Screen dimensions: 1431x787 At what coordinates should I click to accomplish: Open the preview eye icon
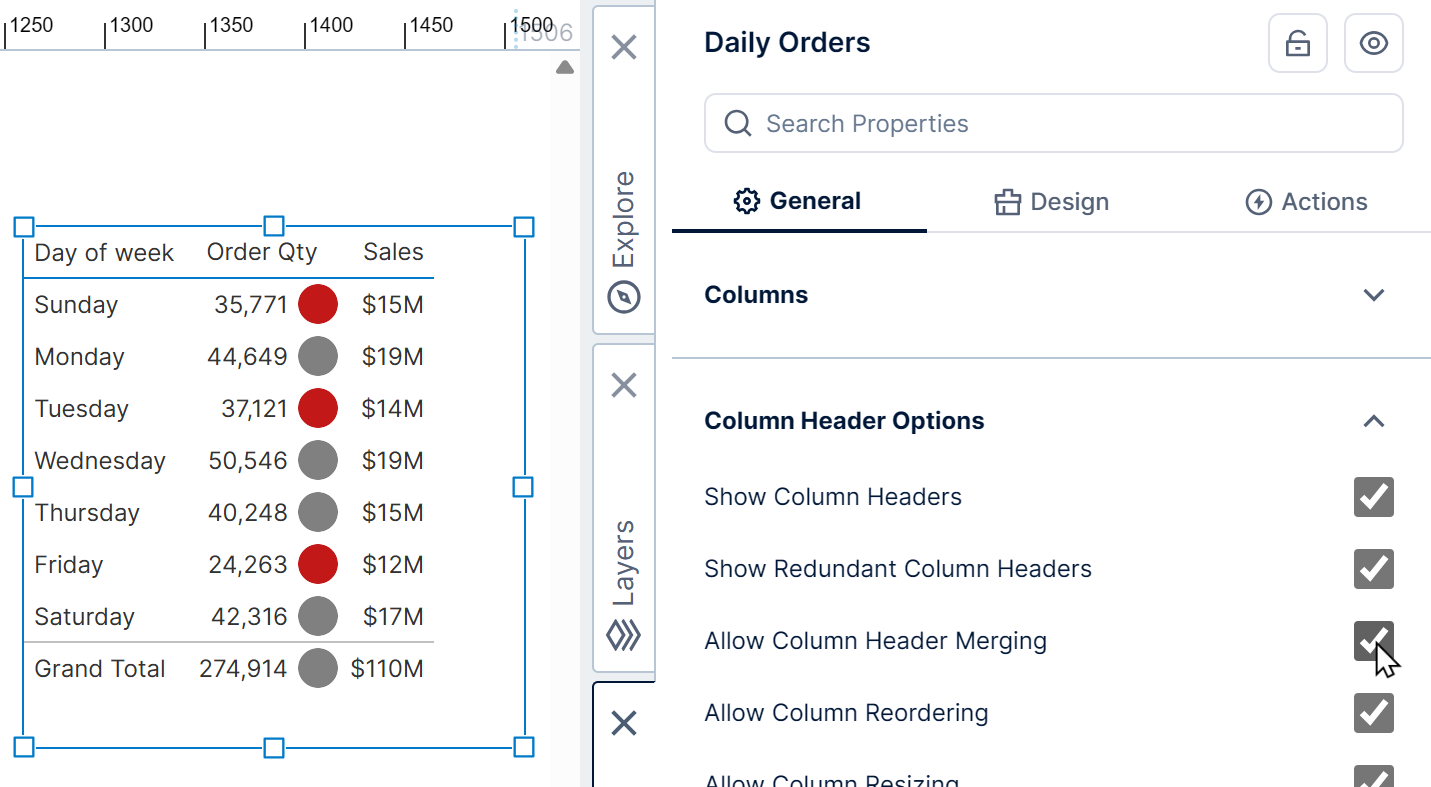tap(1373, 43)
